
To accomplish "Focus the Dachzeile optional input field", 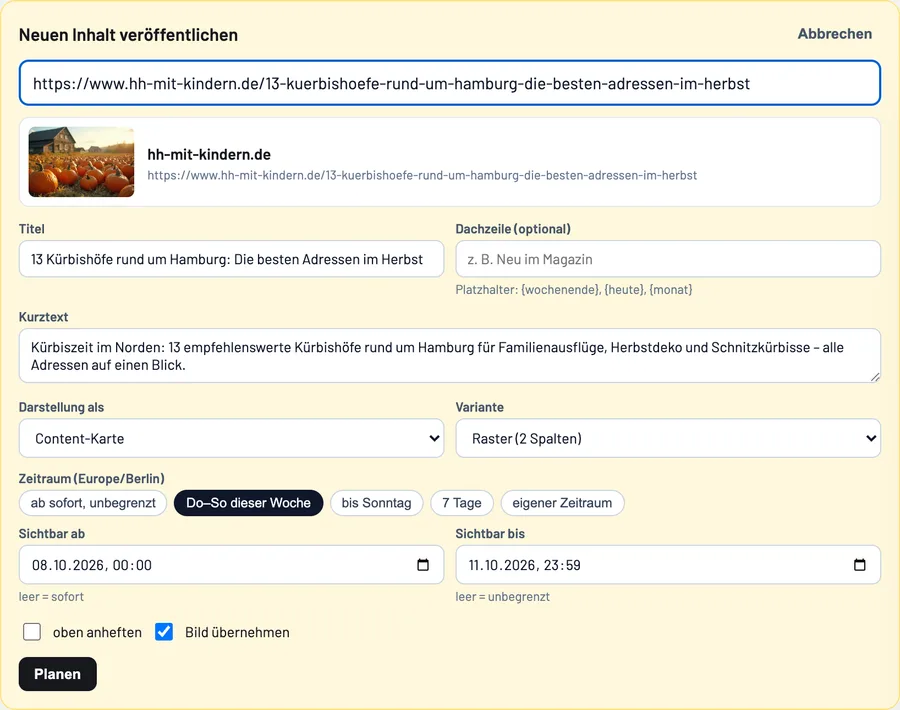I will click(x=668, y=259).
